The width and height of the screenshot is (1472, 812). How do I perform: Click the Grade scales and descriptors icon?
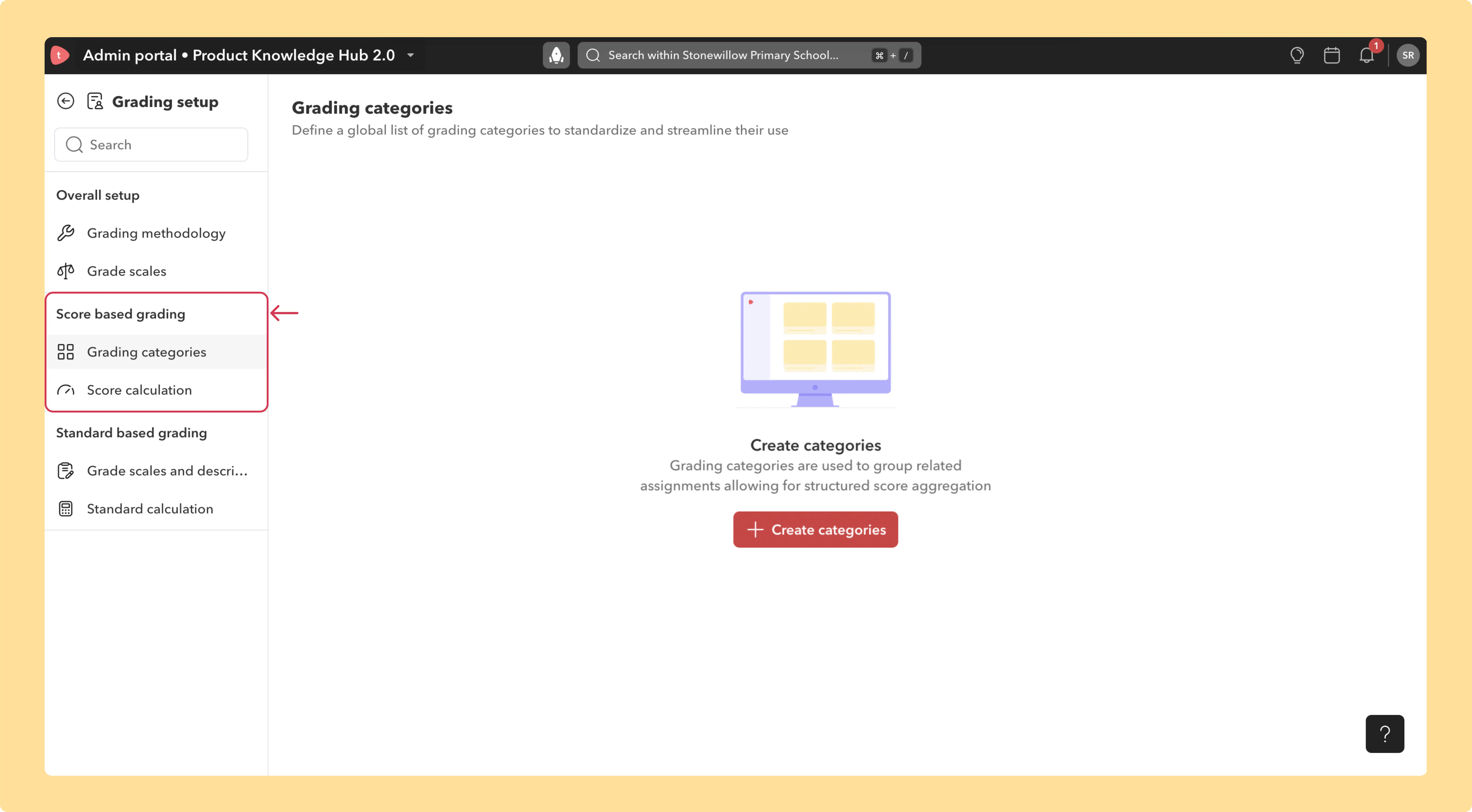tap(66, 471)
